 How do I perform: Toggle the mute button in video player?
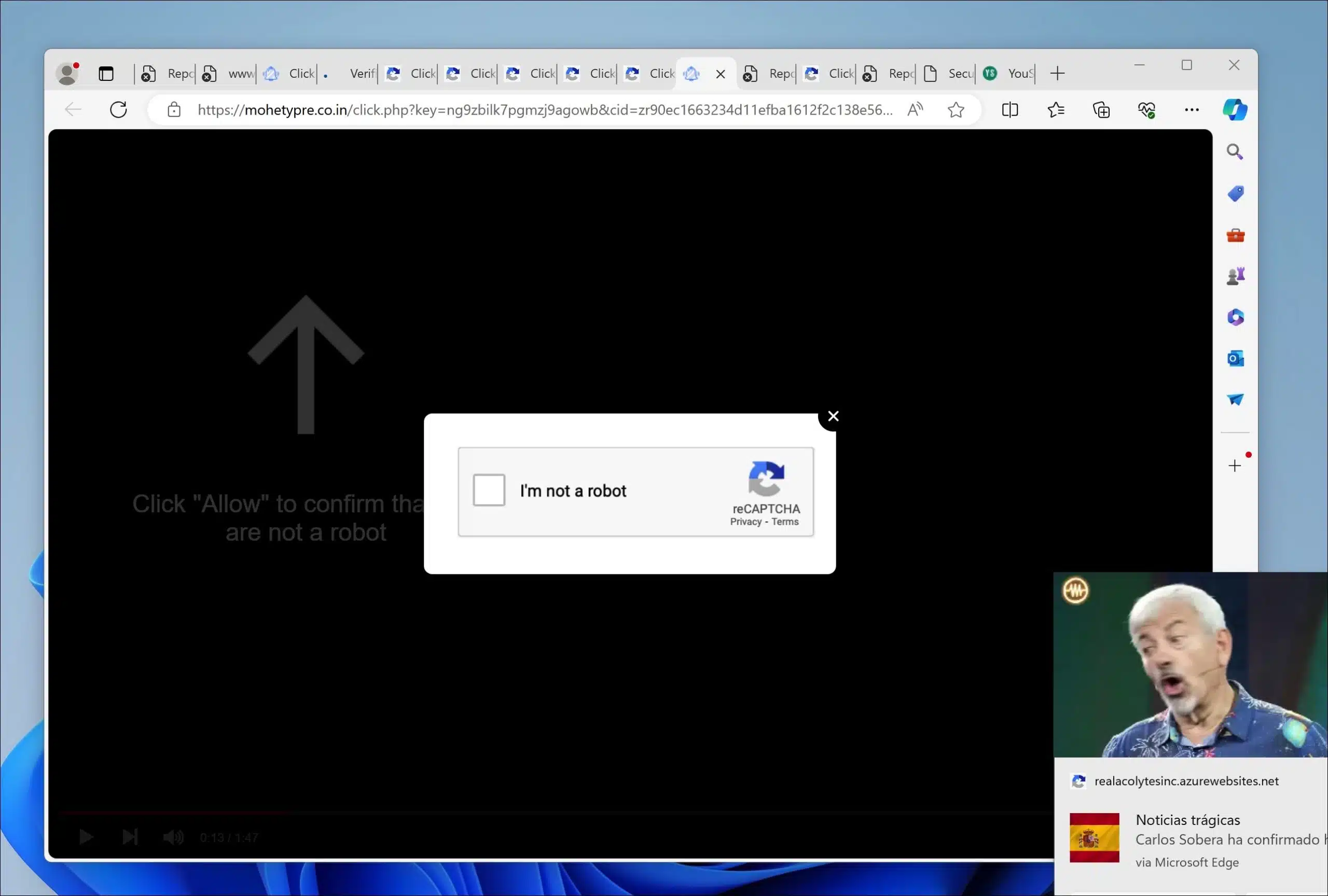[173, 838]
